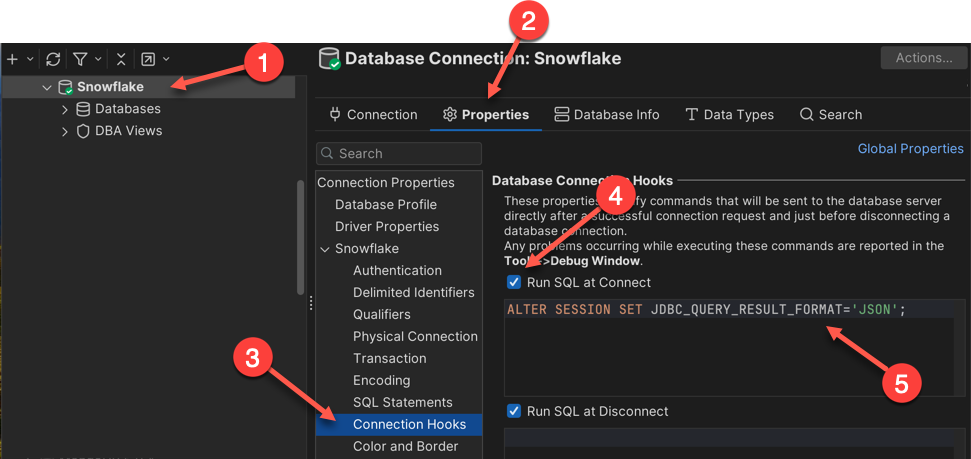Select Database Profile in properties list

tap(386, 204)
